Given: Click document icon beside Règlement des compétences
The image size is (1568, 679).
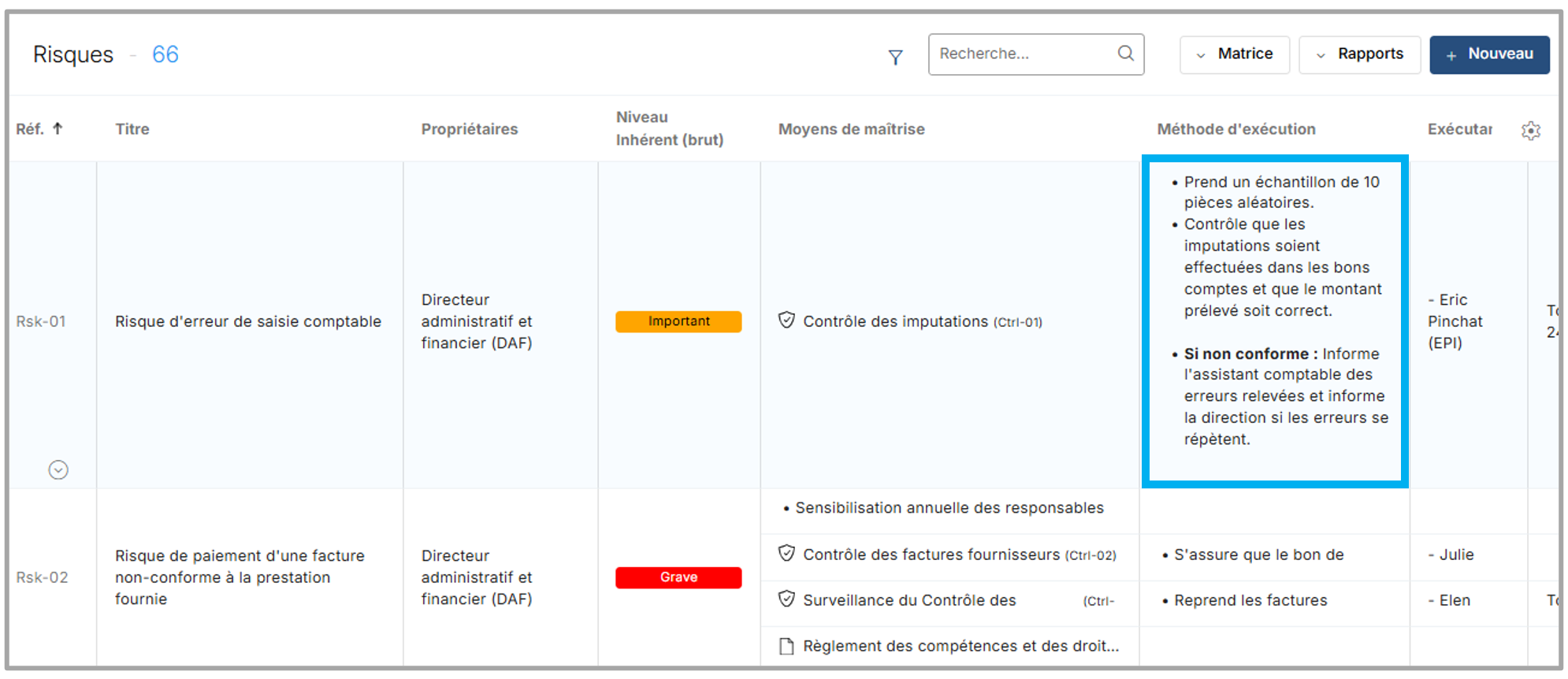Looking at the screenshot, I should click(786, 646).
